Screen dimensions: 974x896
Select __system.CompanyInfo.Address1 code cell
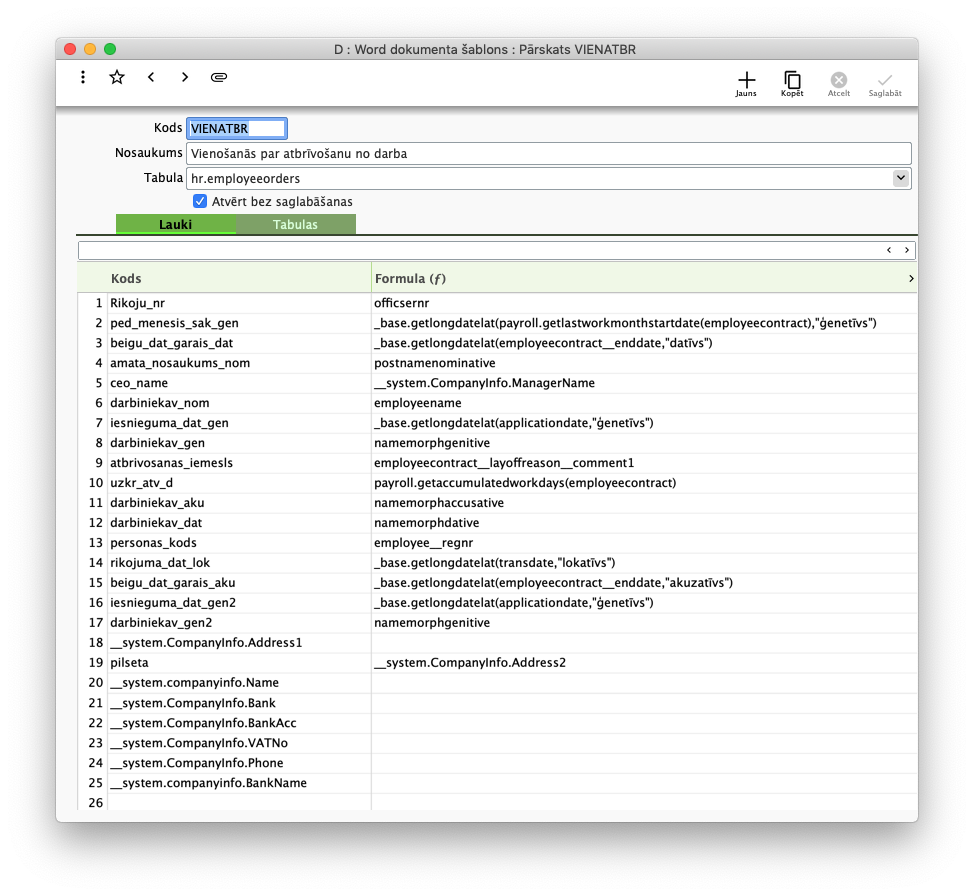239,642
